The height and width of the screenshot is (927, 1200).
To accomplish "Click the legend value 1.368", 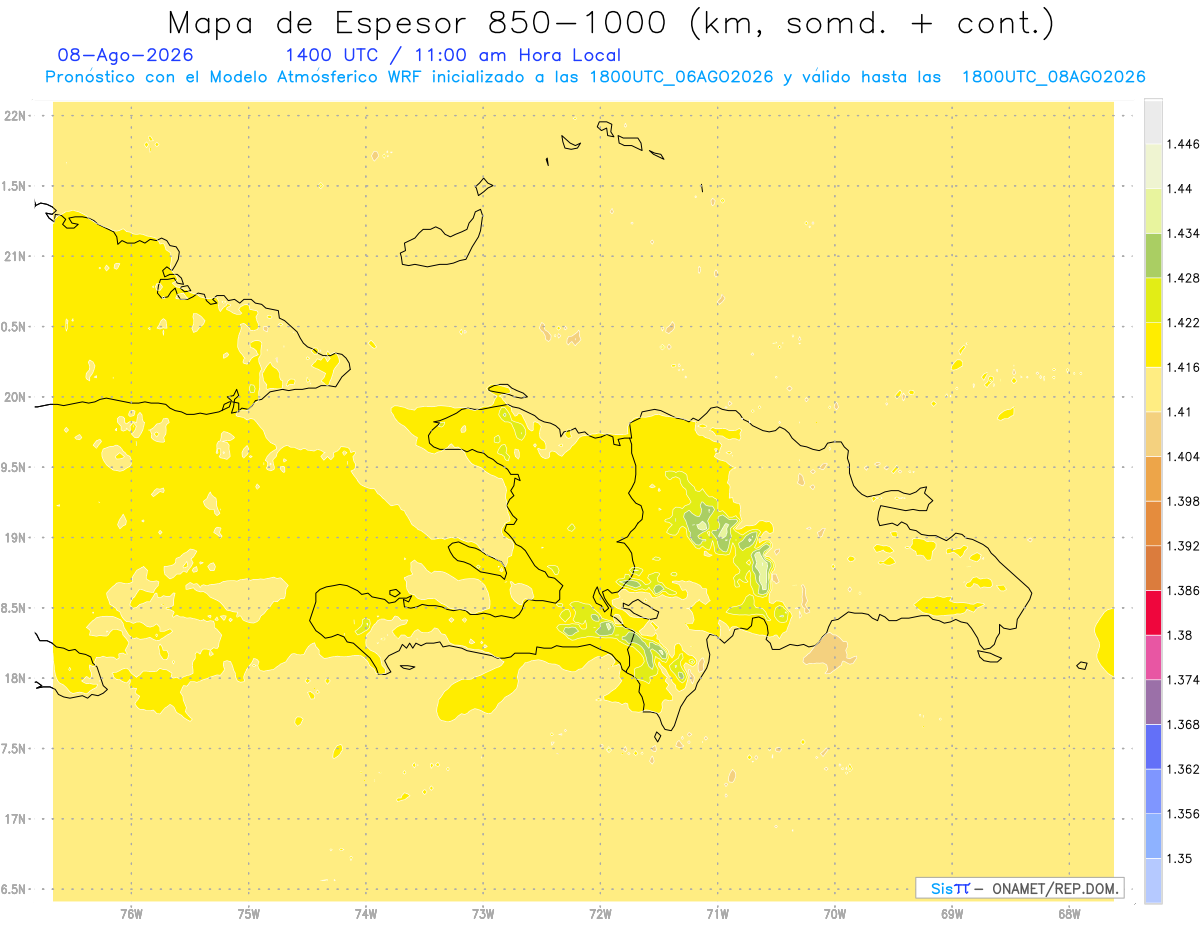I will point(1183,724).
